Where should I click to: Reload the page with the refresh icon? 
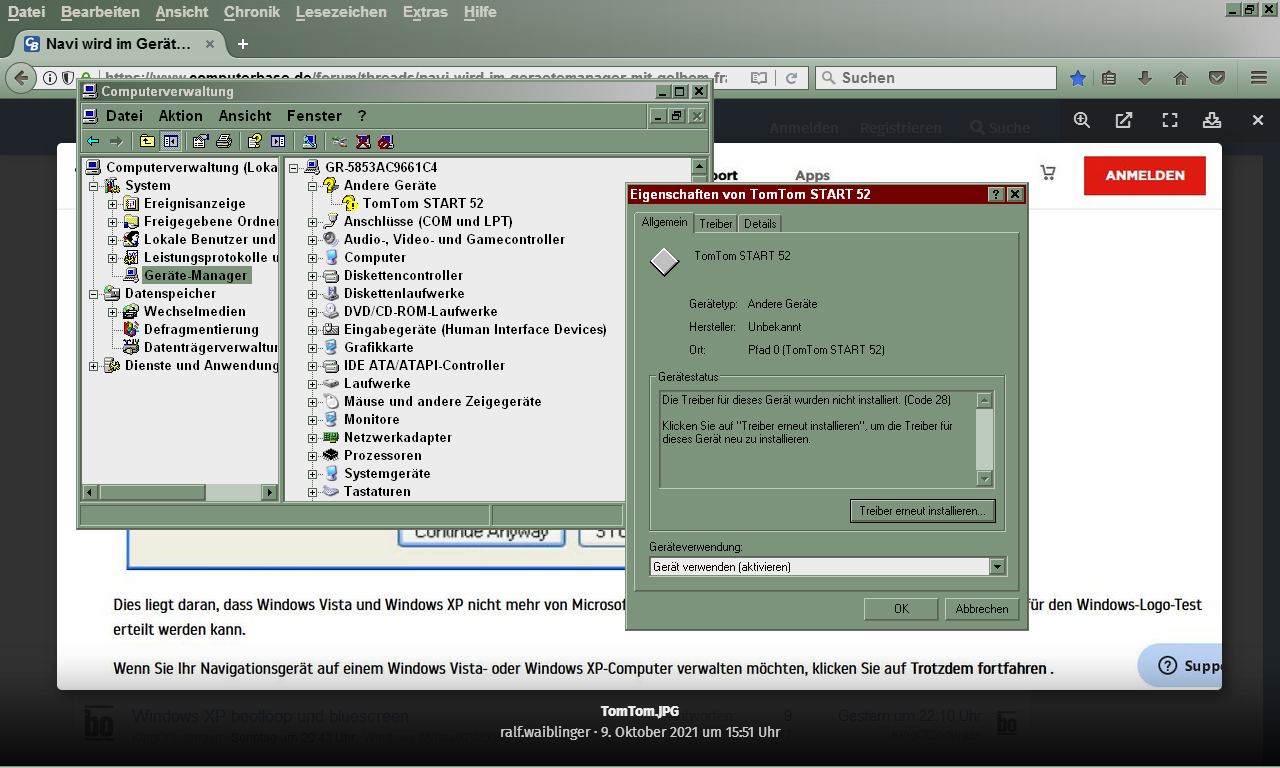[x=791, y=78]
